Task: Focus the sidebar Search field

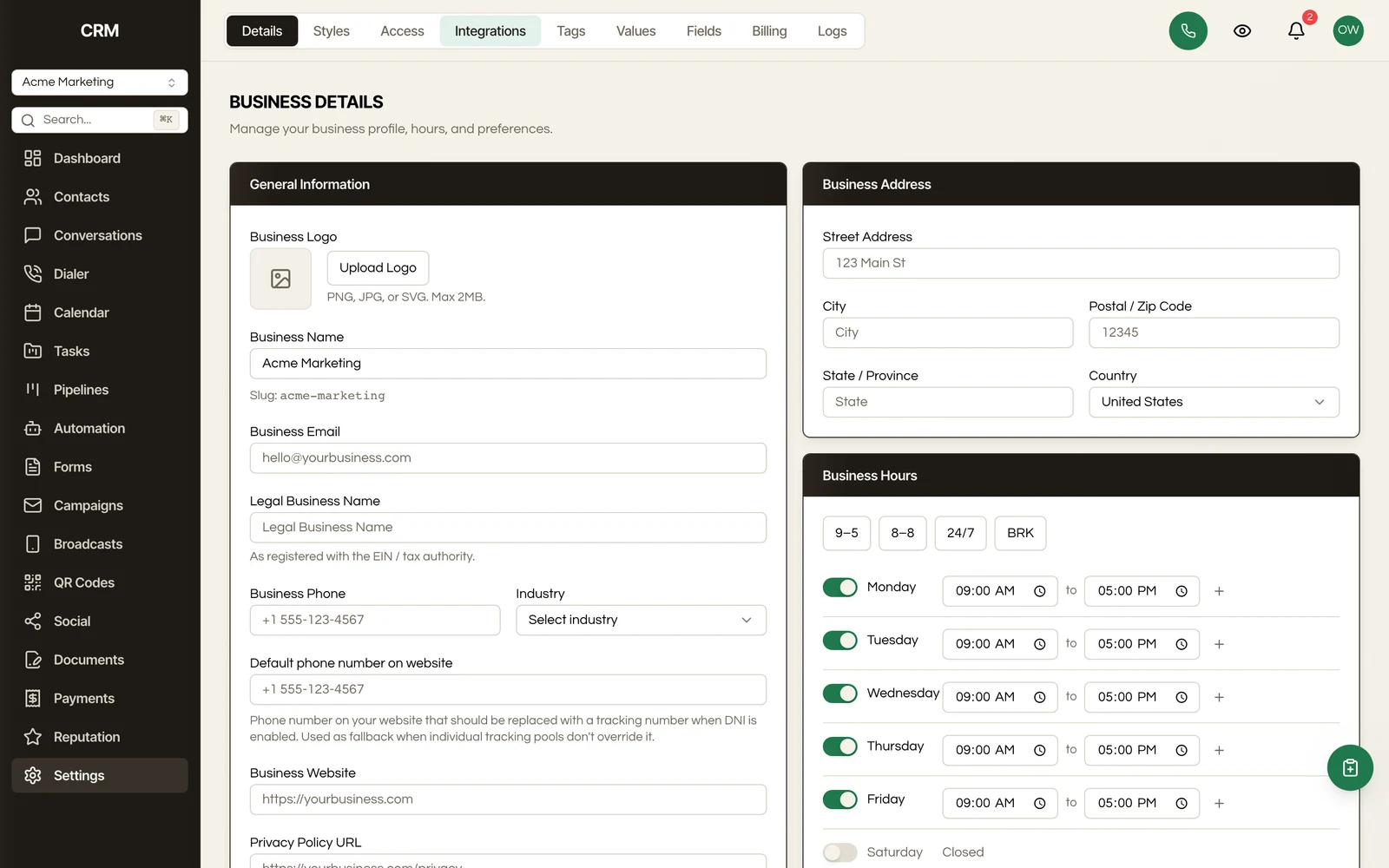Action: click(99, 120)
